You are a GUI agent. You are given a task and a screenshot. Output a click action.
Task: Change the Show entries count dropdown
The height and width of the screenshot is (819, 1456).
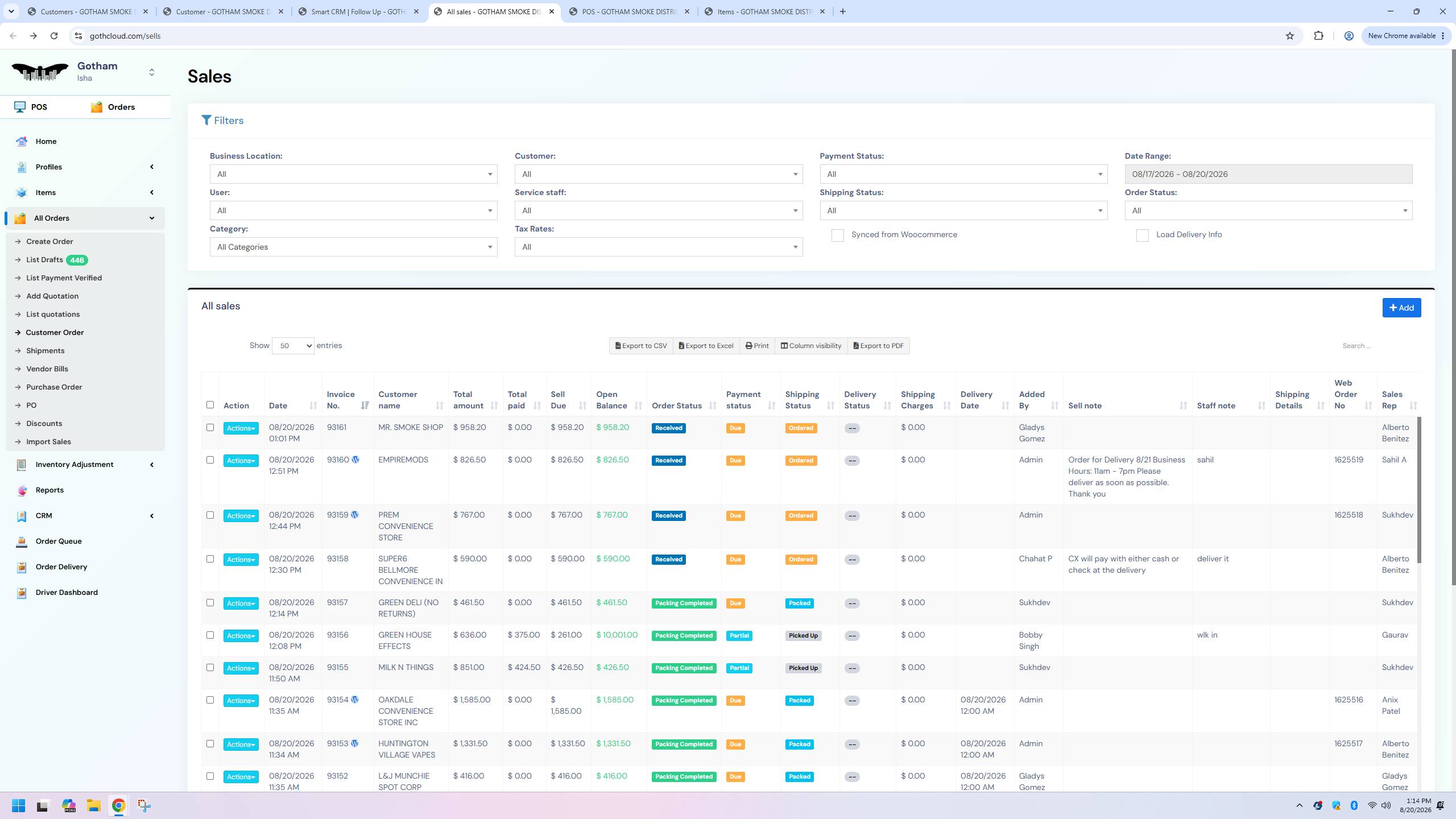[293, 346]
